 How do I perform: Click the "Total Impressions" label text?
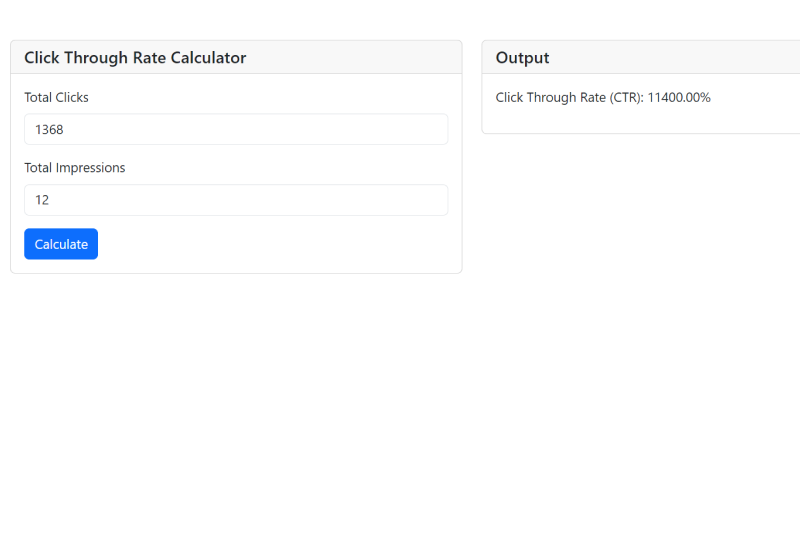tap(75, 168)
